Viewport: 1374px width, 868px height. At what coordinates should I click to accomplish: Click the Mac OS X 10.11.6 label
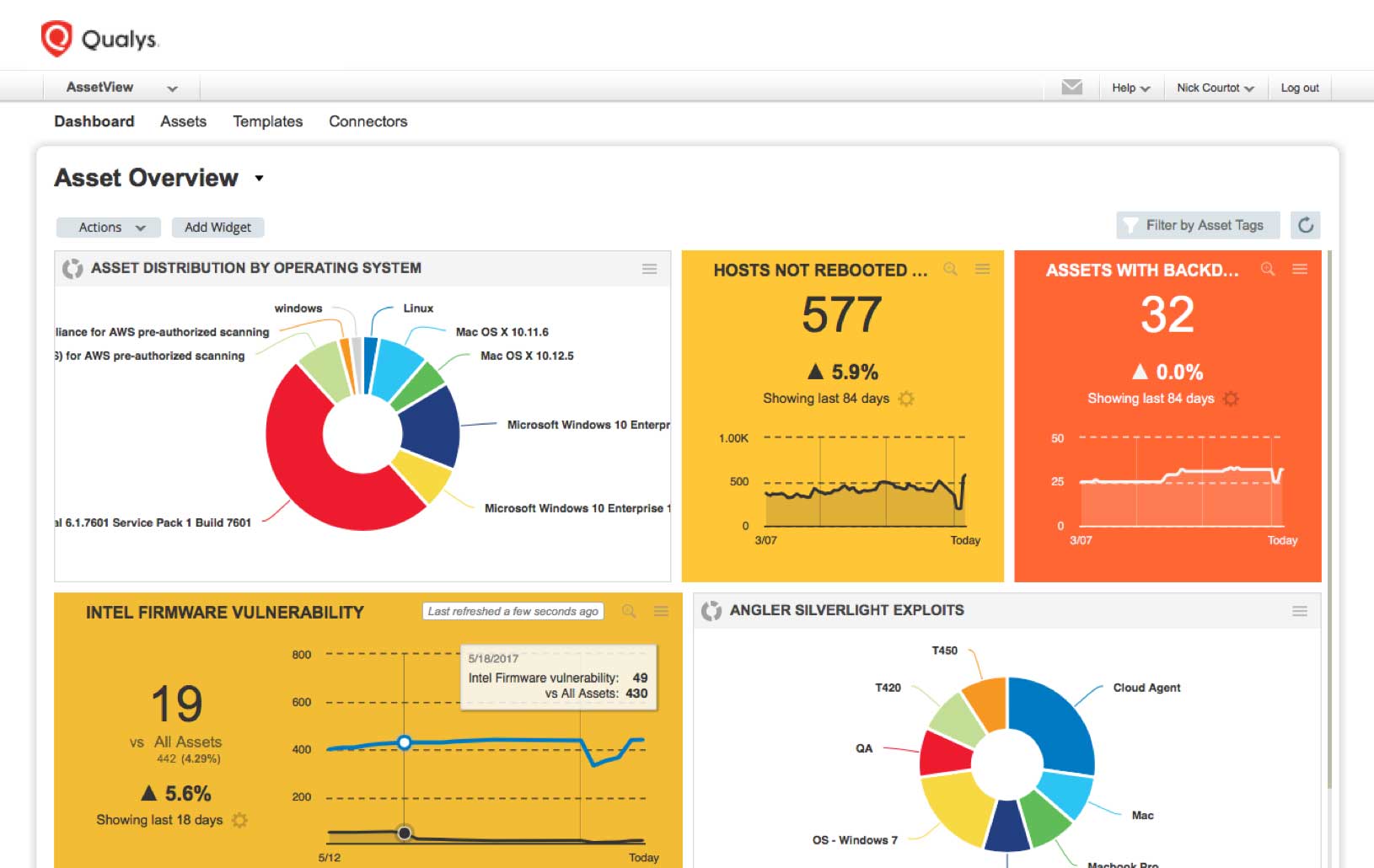point(502,332)
